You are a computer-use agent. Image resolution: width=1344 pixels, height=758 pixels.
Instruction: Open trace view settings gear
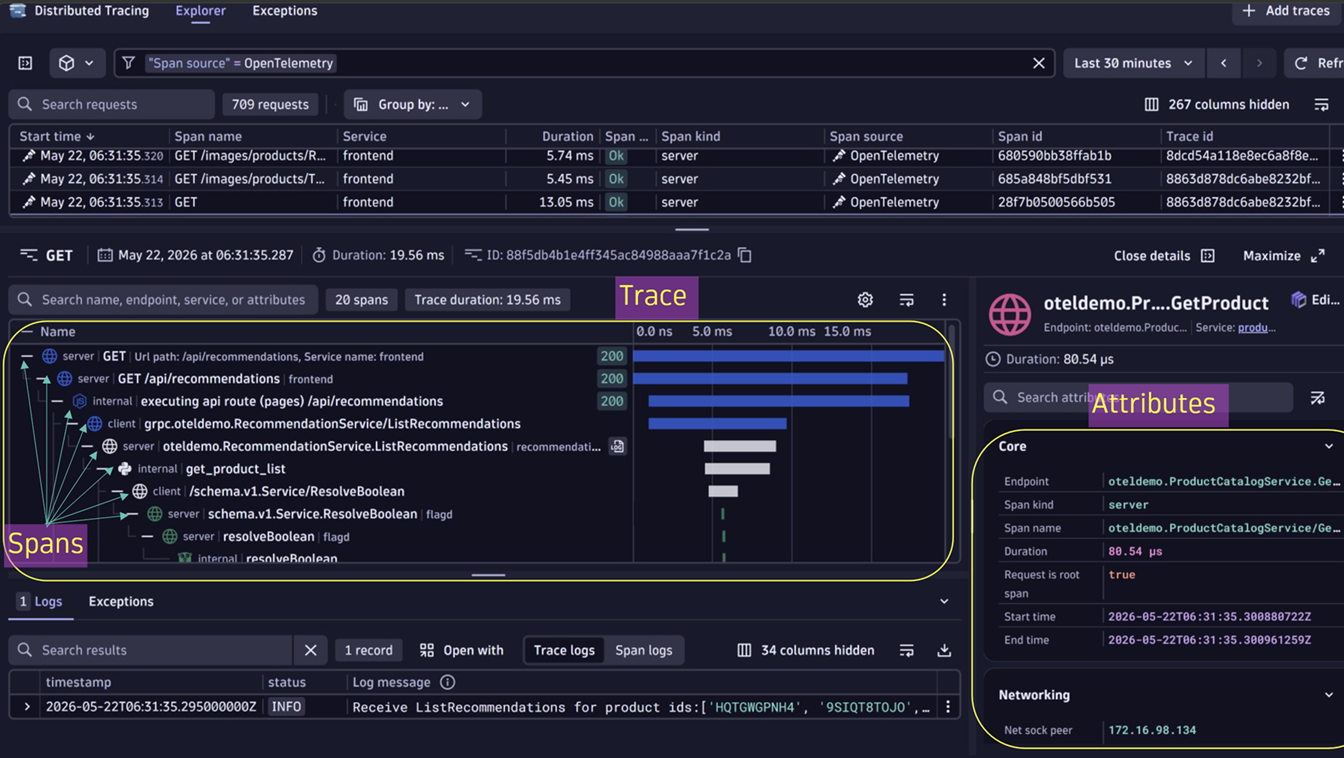pyautogui.click(x=865, y=300)
